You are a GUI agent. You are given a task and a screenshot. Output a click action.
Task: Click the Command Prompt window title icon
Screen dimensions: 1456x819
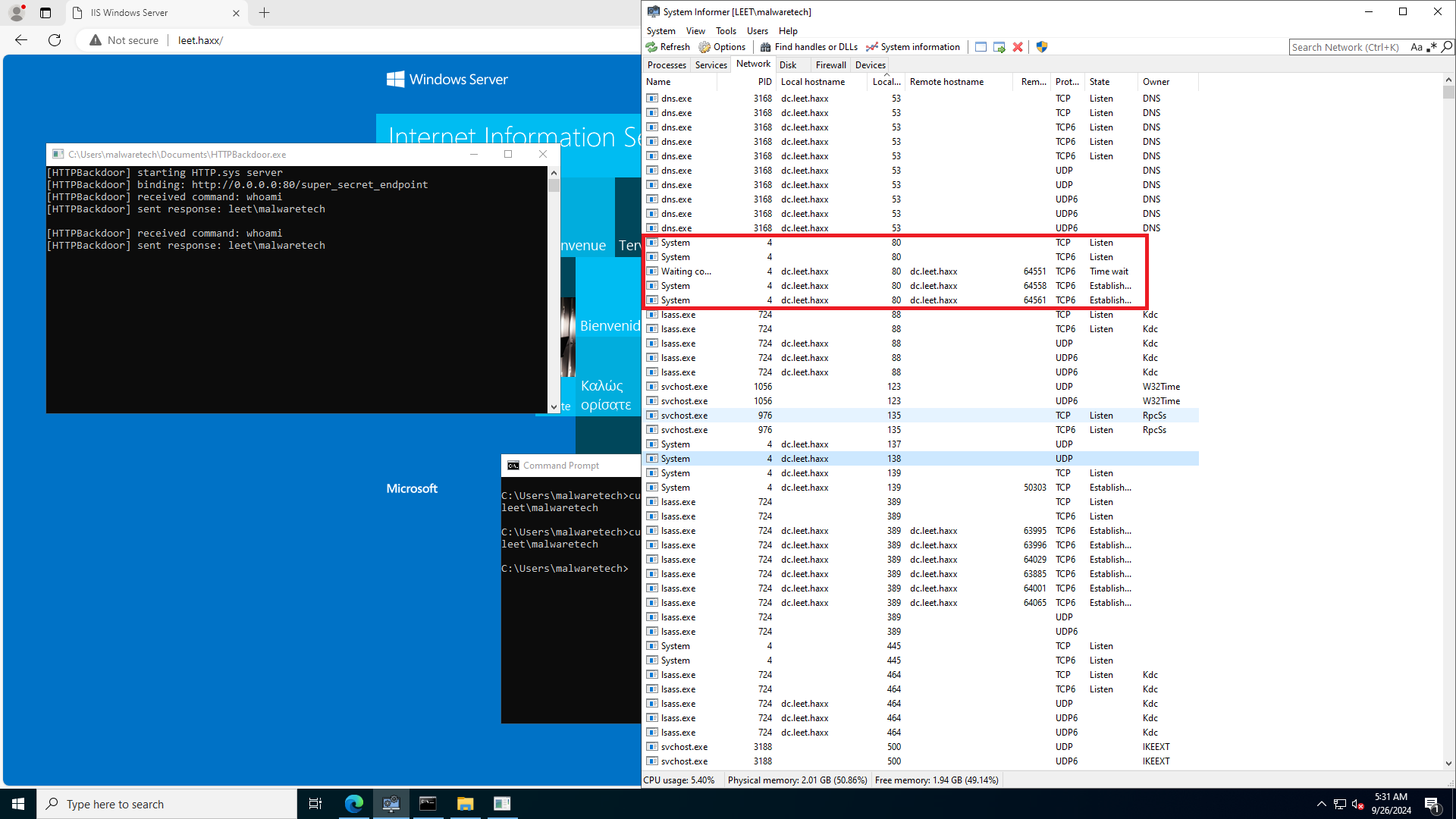[513, 466]
